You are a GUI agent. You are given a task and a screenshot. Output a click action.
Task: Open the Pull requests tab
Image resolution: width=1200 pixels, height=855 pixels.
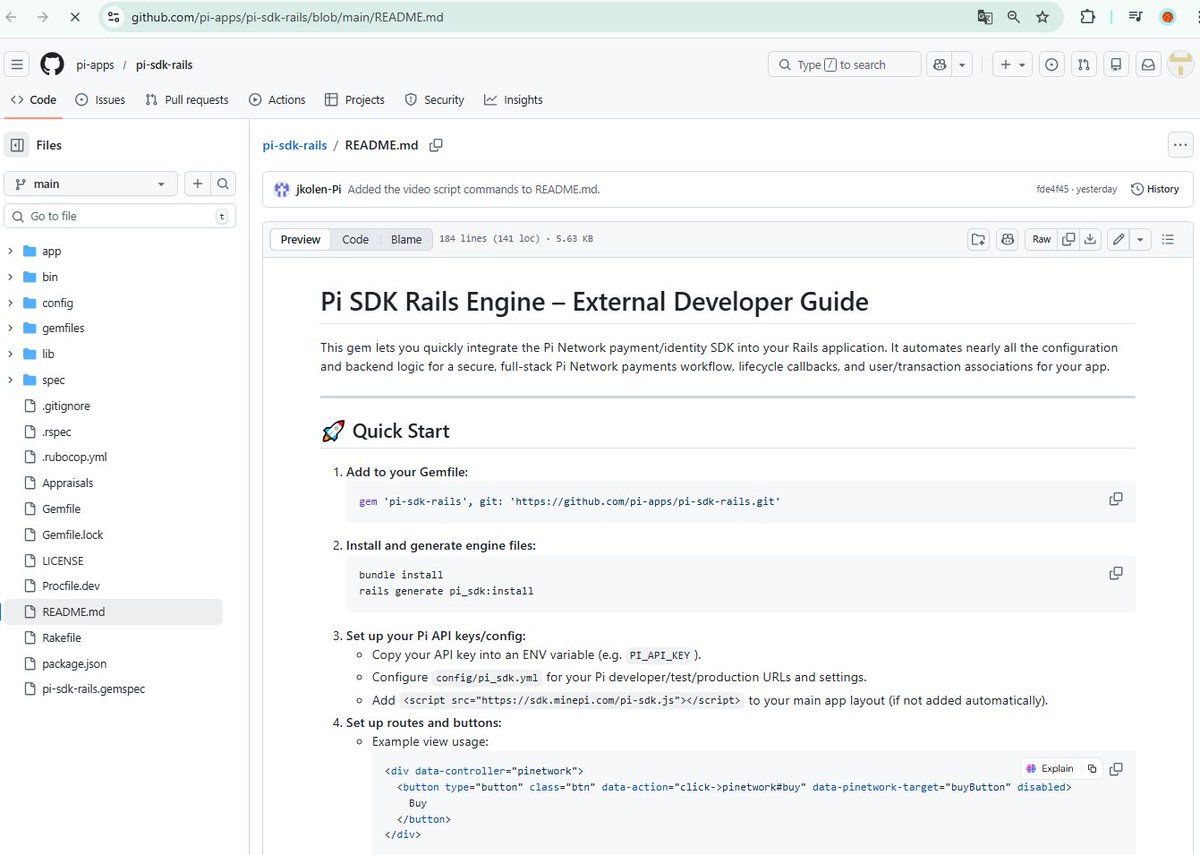click(x=187, y=100)
